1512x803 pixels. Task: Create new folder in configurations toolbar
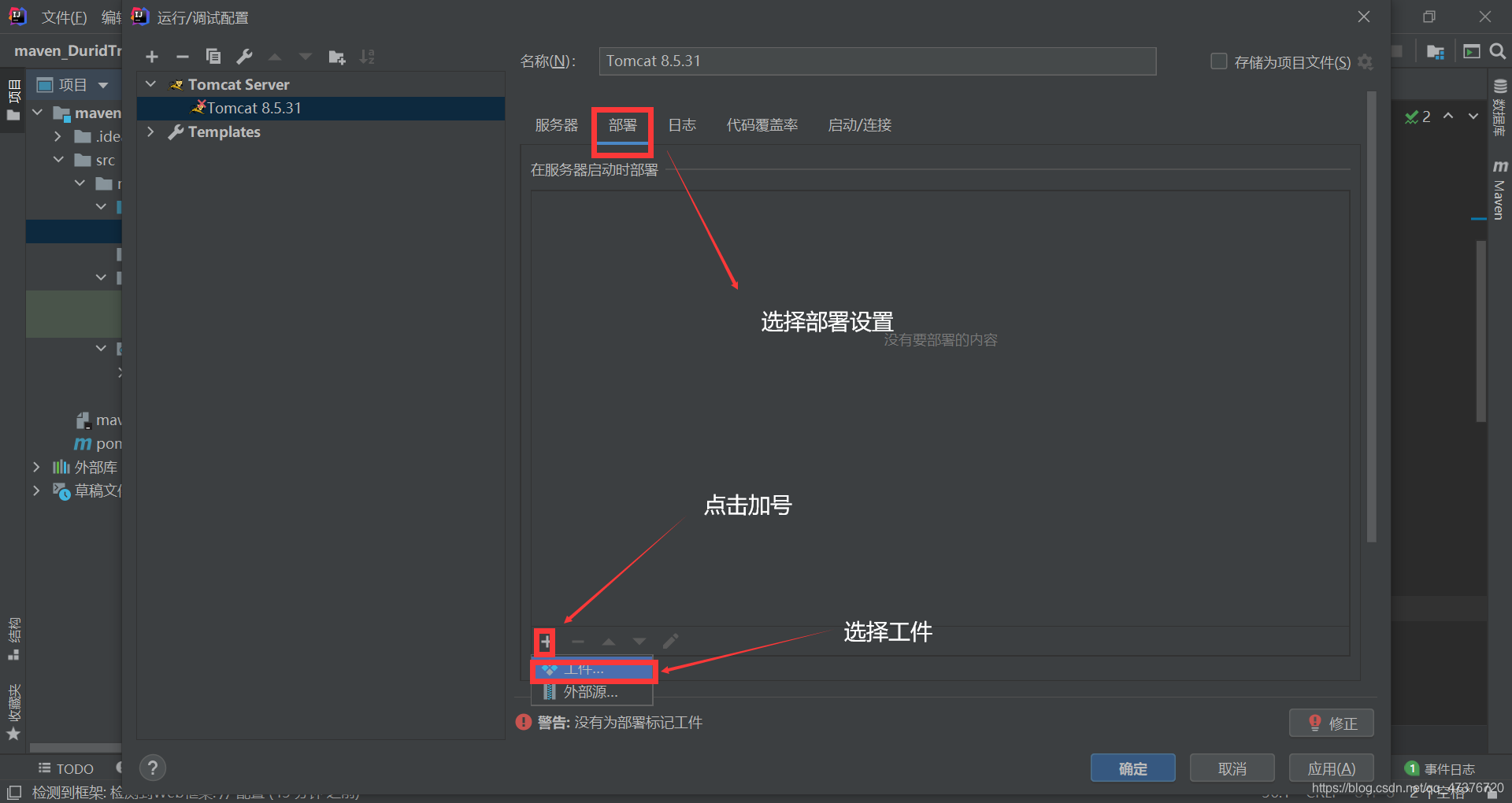click(337, 57)
